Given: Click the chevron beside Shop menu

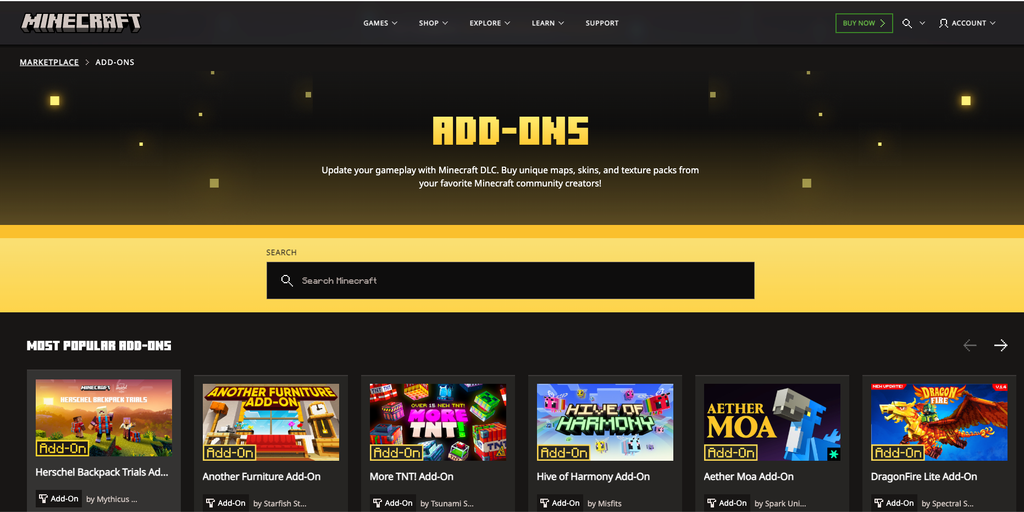Looking at the screenshot, I should 445,23.
